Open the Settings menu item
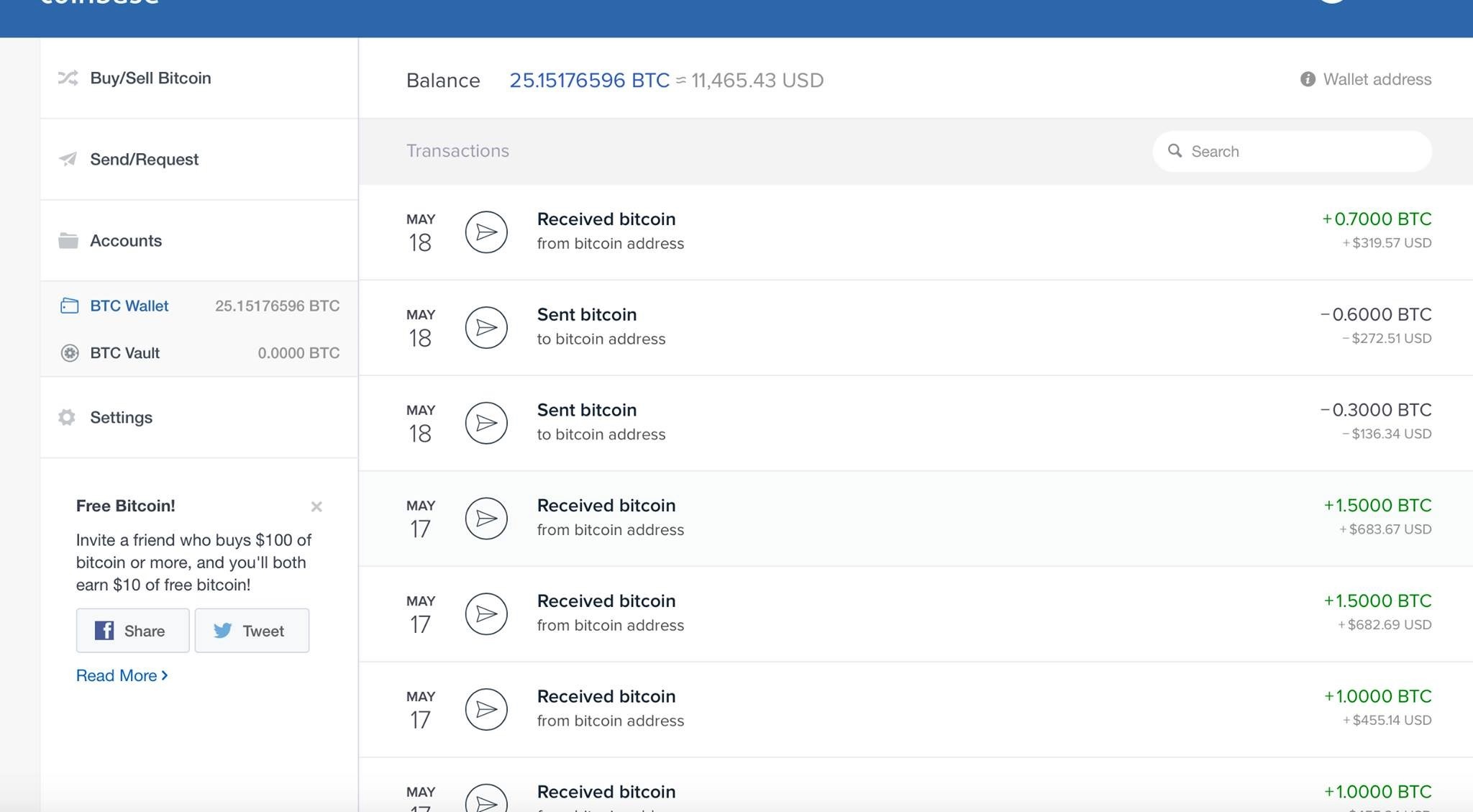 (x=121, y=417)
